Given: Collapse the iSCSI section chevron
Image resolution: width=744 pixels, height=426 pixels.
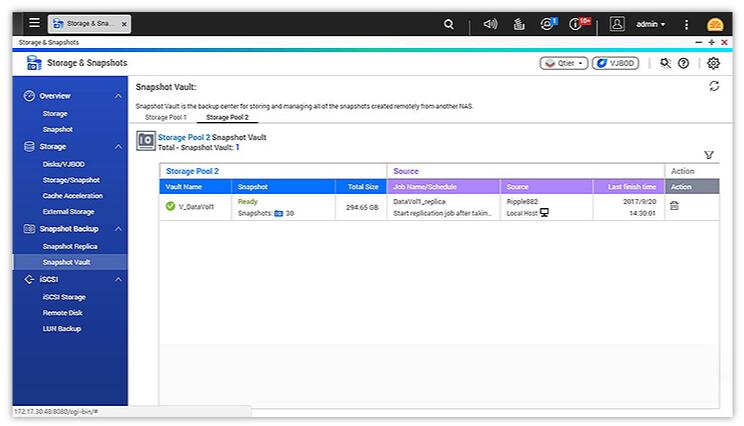Looking at the screenshot, I should [118, 279].
